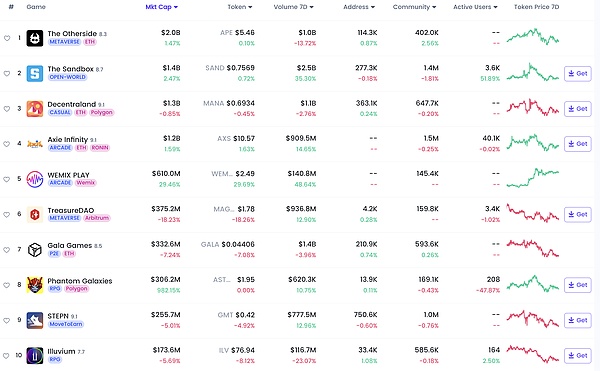Select Arbitrum tag under TreasureDAO

97,218
